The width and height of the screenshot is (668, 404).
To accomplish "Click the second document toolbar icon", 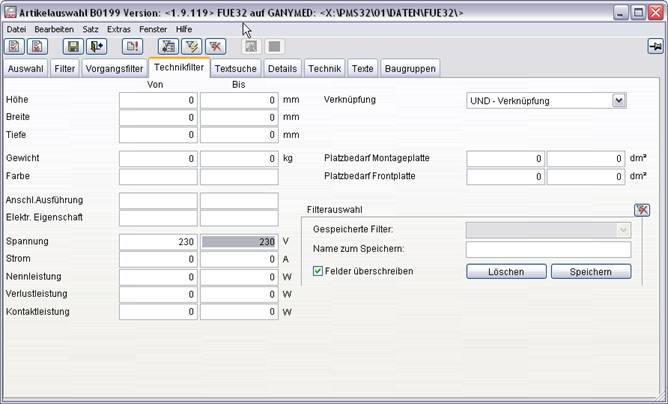I will pyautogui.click(x=36, y=47).
